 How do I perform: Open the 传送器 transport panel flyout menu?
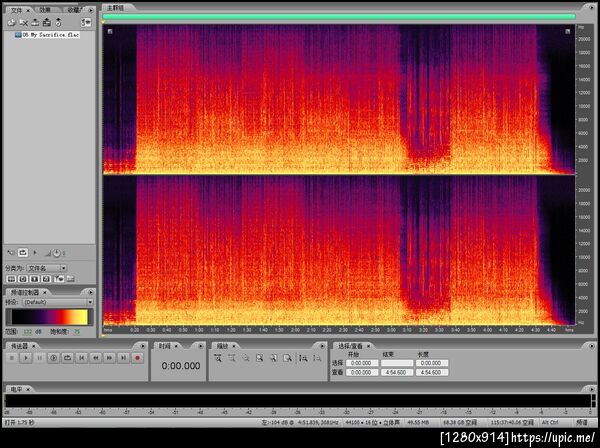(x=143, y=346)
